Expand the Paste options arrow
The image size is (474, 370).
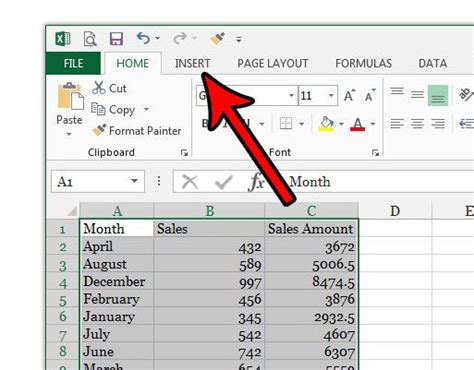[69, 134]
